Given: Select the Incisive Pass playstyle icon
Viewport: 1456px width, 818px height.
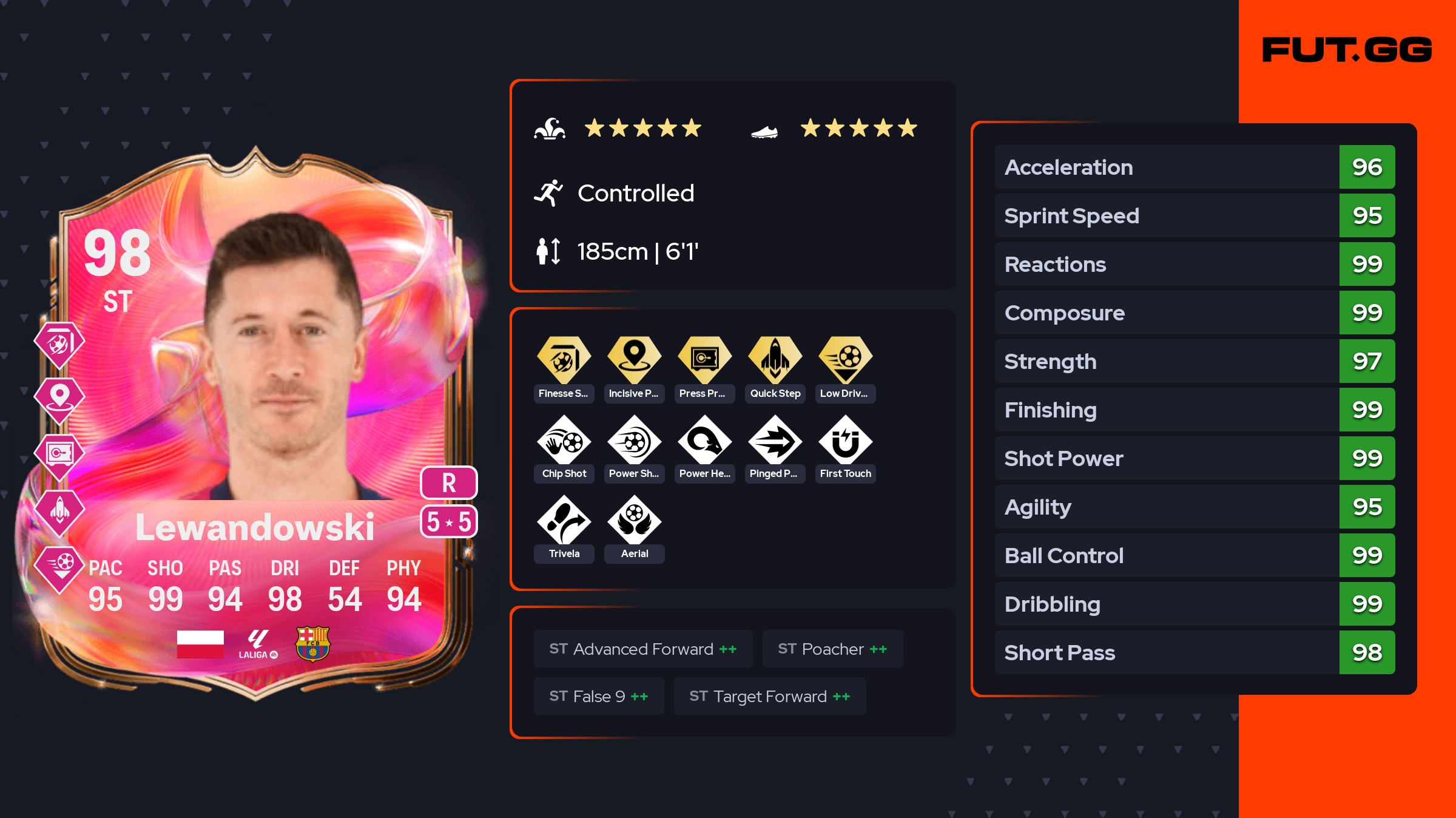Looking at the screenshot, I should (x=634, y=360).
